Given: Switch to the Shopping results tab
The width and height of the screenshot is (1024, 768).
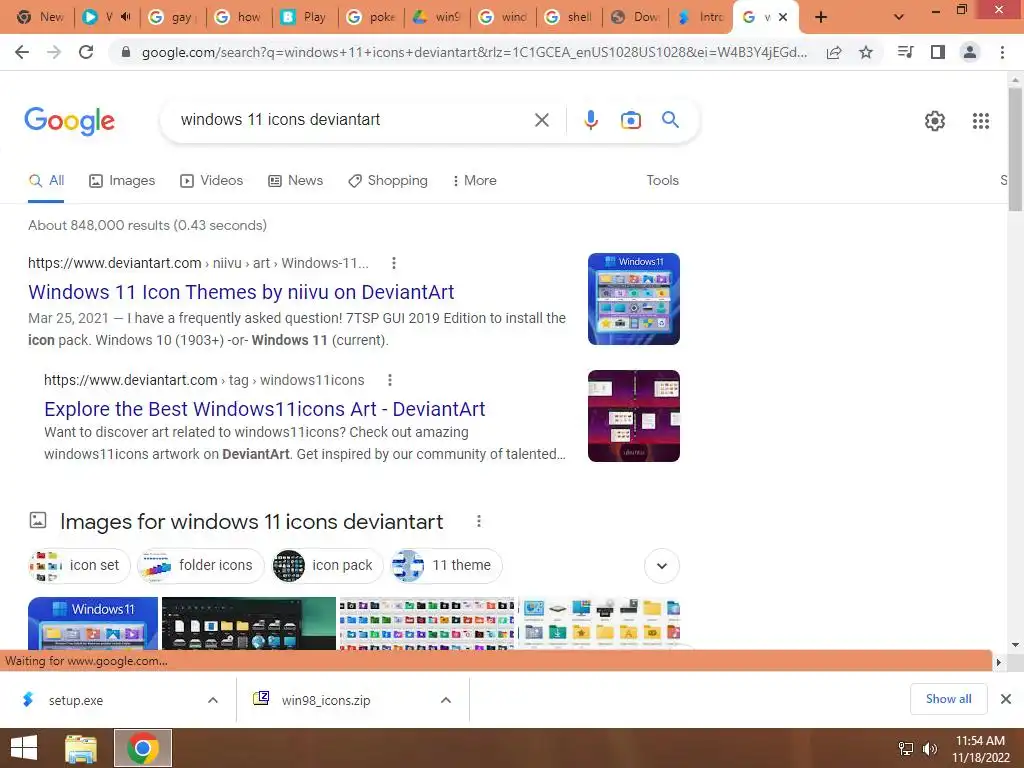Looking at the screenshot, I should (x=388, y=181).
